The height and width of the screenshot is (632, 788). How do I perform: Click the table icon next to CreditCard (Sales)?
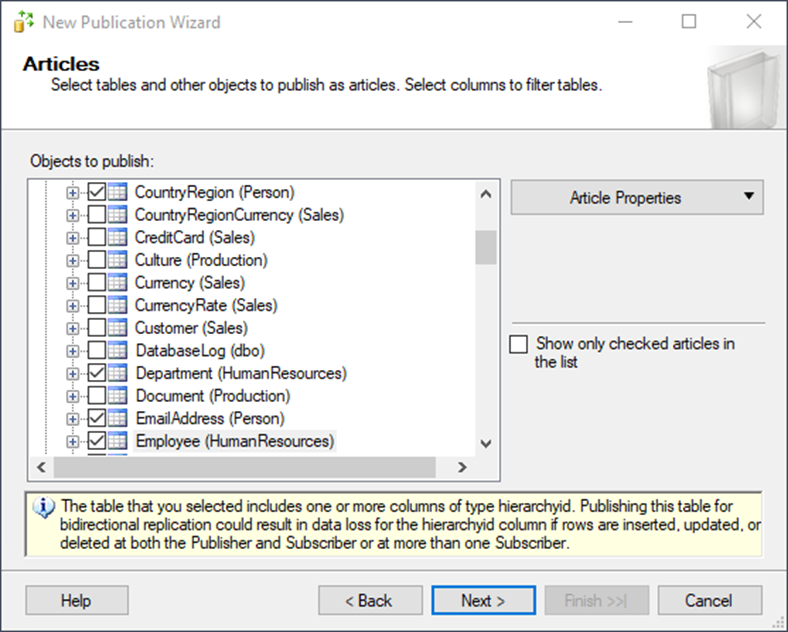pos(118,237)
